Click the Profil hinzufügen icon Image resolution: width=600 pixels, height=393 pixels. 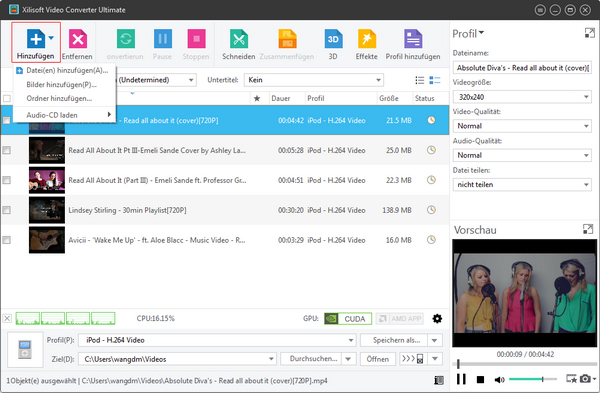413,39
